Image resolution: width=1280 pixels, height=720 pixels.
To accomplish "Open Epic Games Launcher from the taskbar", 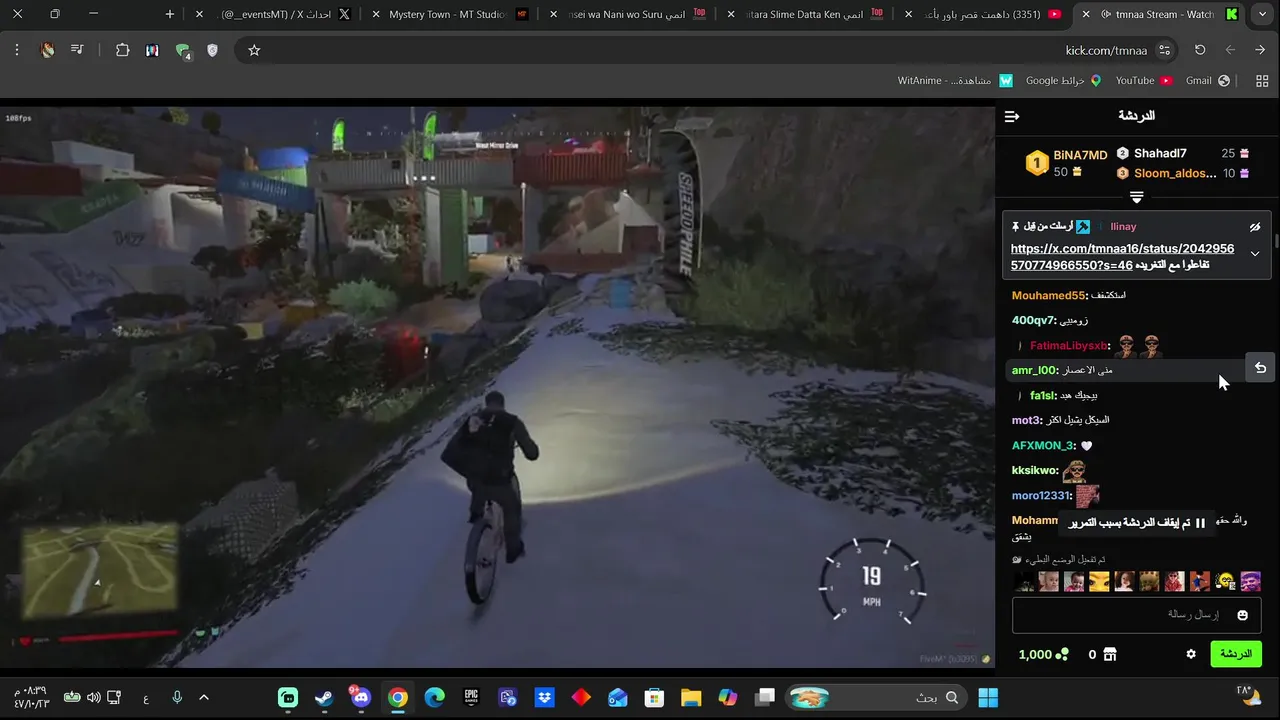I will click(x=471, y=697).
